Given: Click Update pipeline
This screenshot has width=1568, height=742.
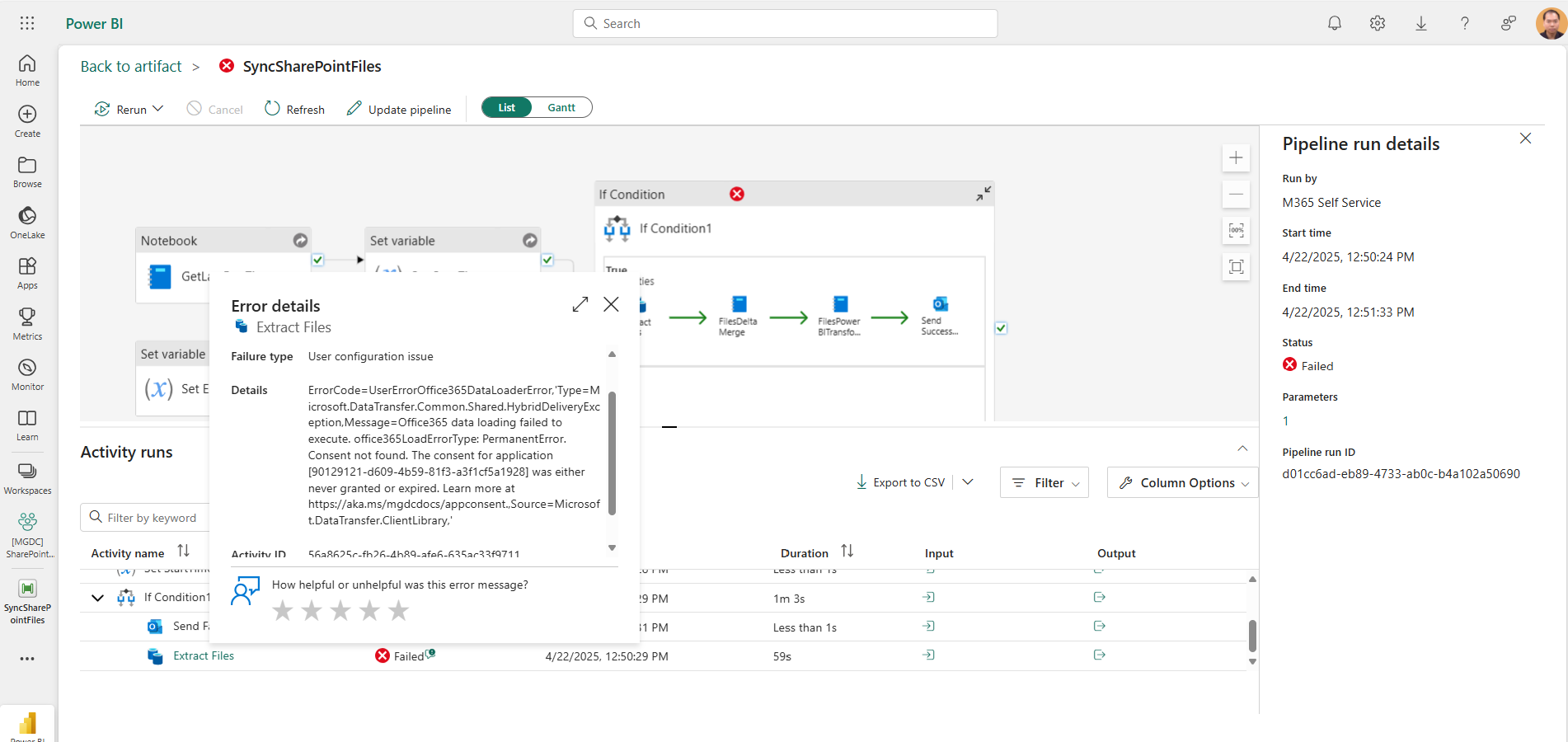Looking at the screenshot, I should [399, 109].
